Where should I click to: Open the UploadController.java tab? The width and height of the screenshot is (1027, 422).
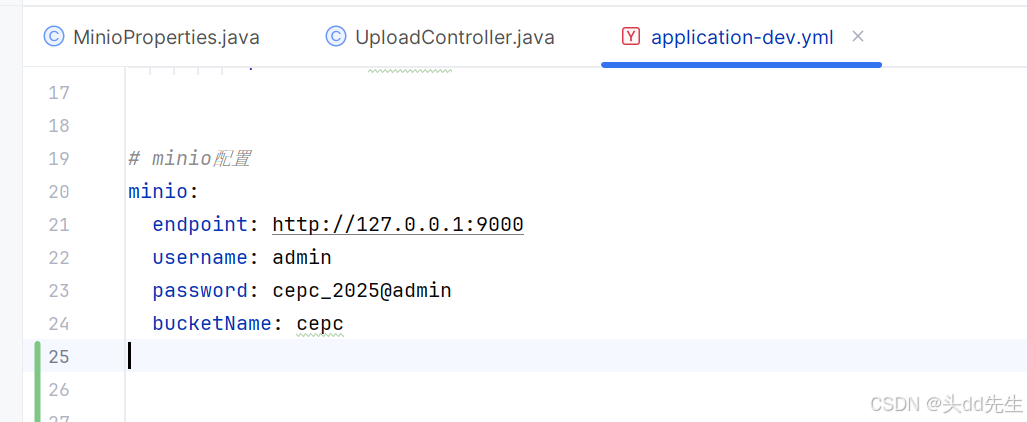440,37
